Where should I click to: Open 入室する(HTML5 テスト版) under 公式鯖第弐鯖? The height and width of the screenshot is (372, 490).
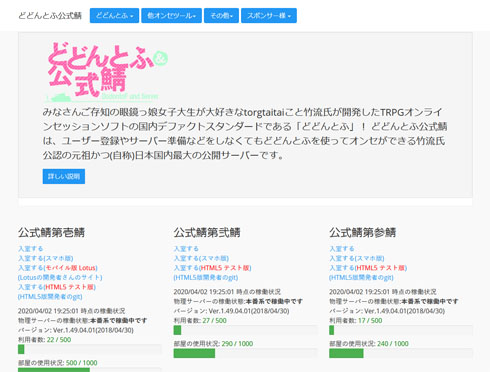pyautogui.click(x=213, y=268)
